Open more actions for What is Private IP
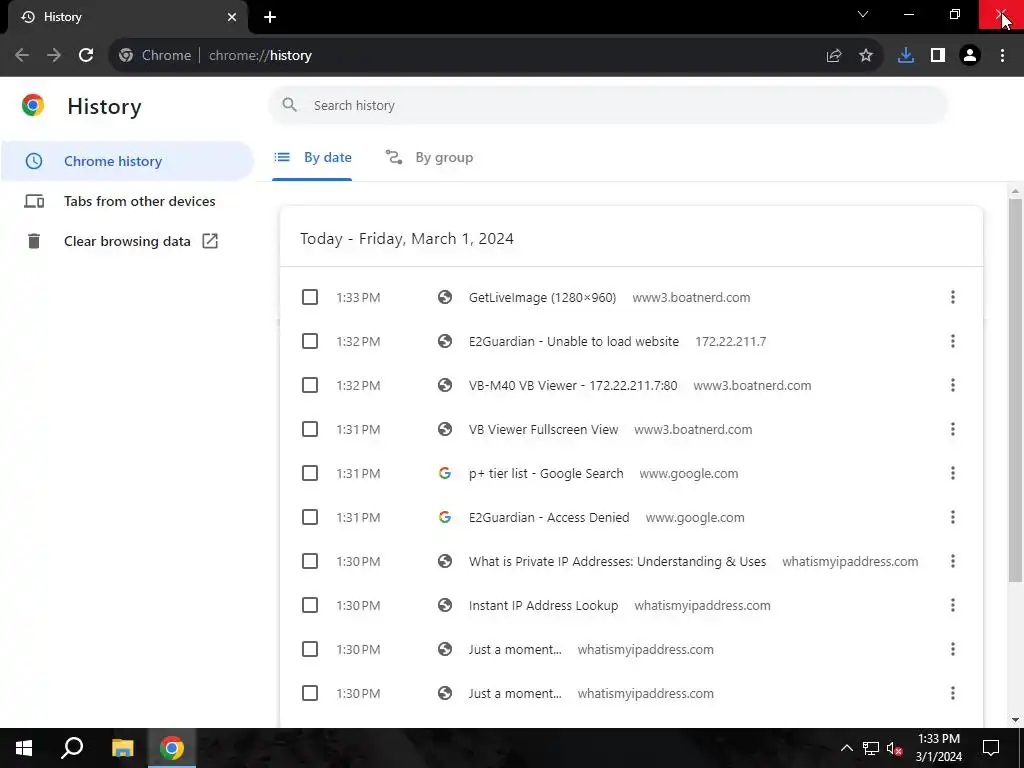Screen dimensions: 1024x768 coord(953,561)
